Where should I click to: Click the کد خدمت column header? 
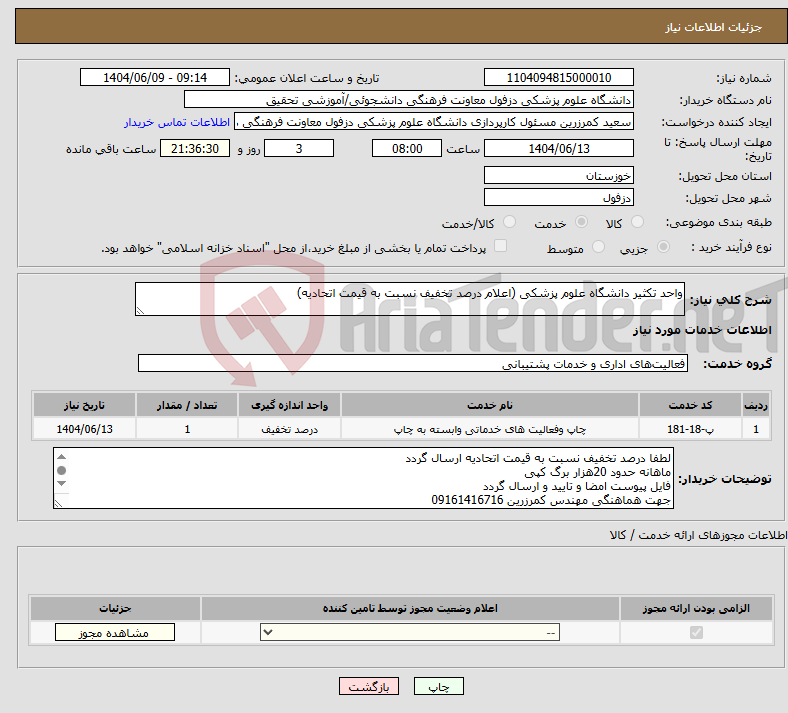point(690,405)
